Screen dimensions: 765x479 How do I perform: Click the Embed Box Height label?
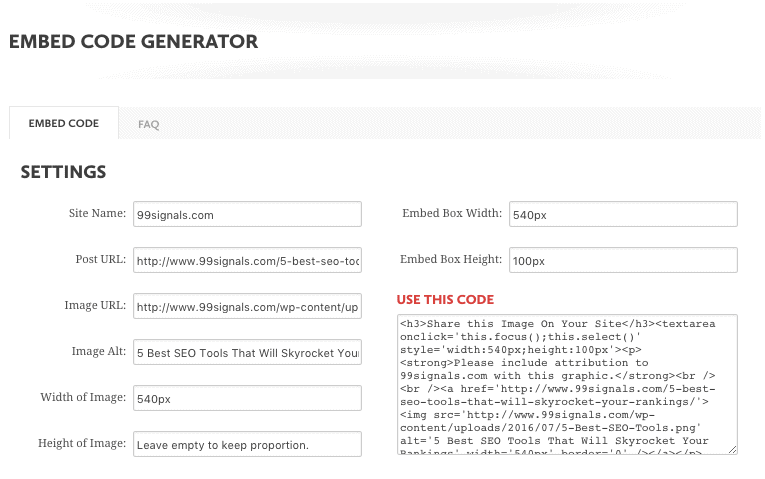click(451, 259)
